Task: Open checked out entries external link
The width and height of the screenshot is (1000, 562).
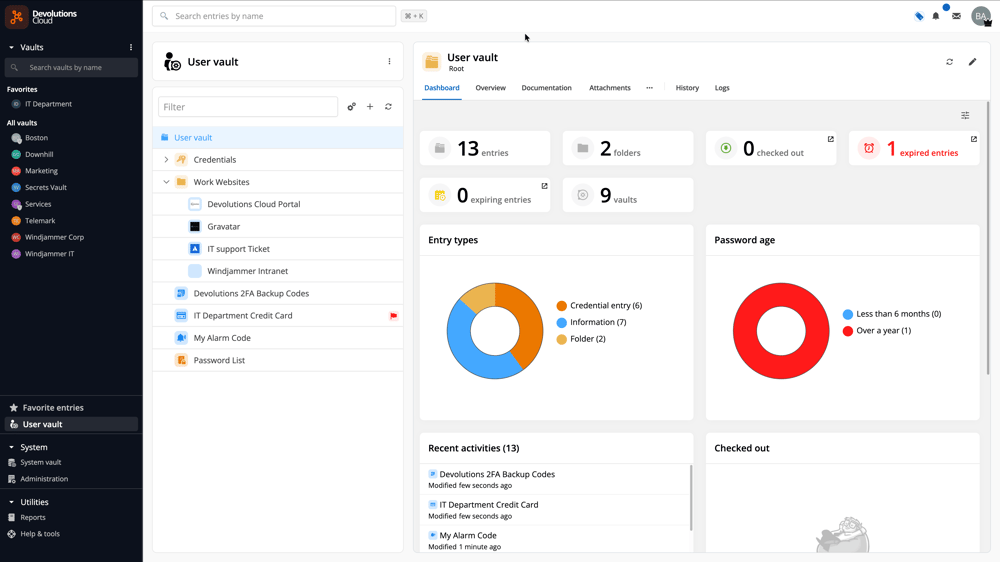Action: click(830, 139)
